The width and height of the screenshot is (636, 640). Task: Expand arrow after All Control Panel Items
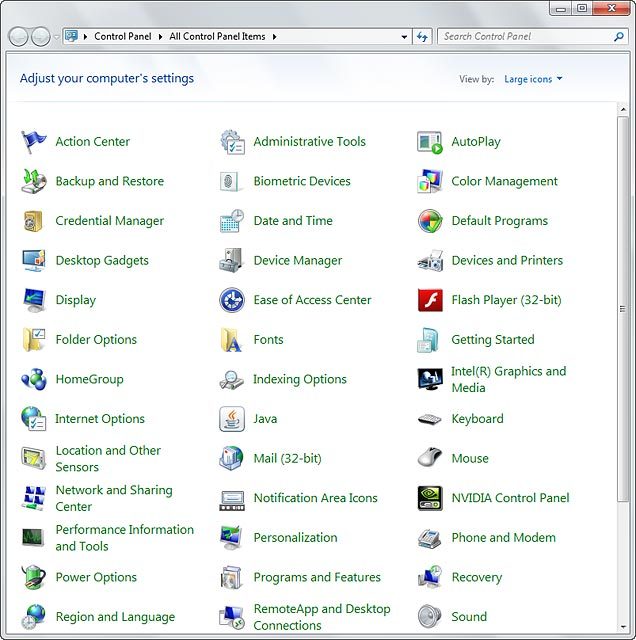point(275,37)
